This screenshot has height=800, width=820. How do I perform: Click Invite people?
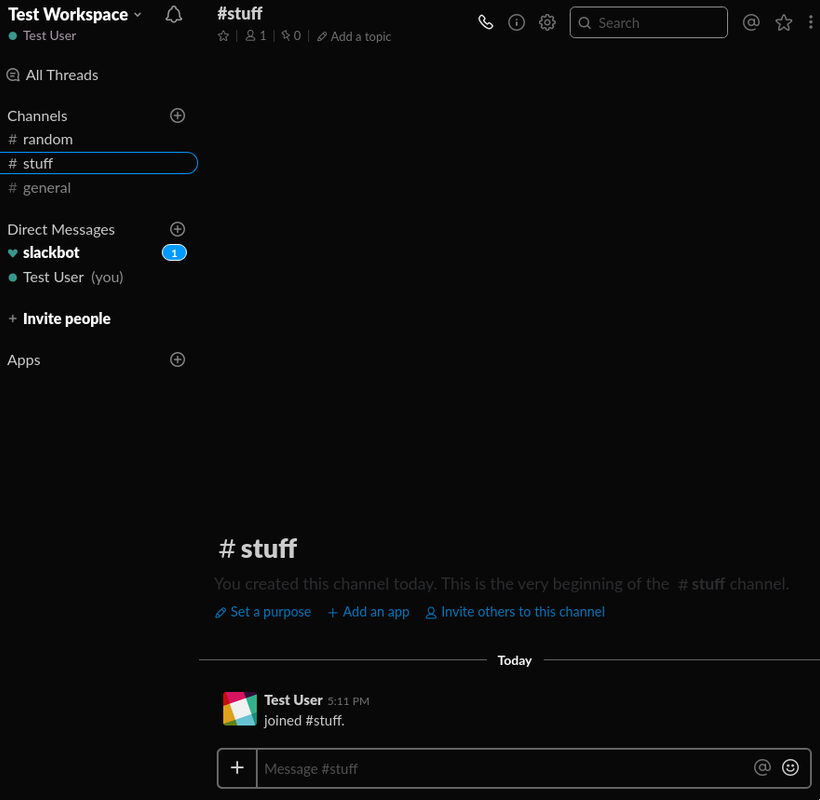tap(60, 319)
